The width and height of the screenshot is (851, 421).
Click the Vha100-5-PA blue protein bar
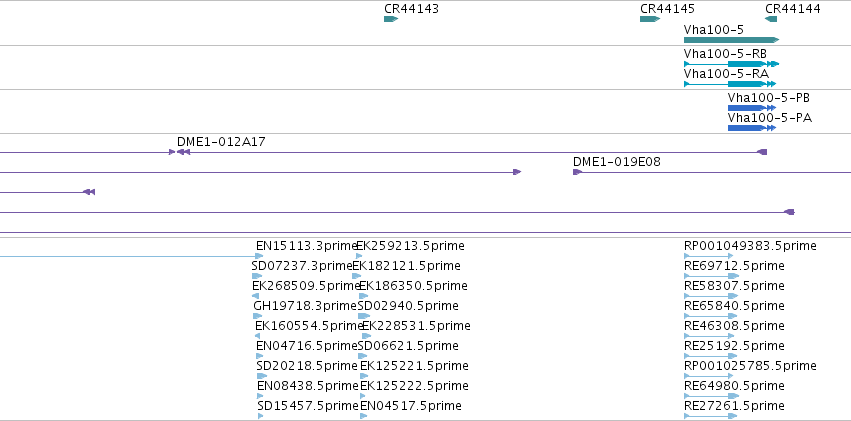752,128
